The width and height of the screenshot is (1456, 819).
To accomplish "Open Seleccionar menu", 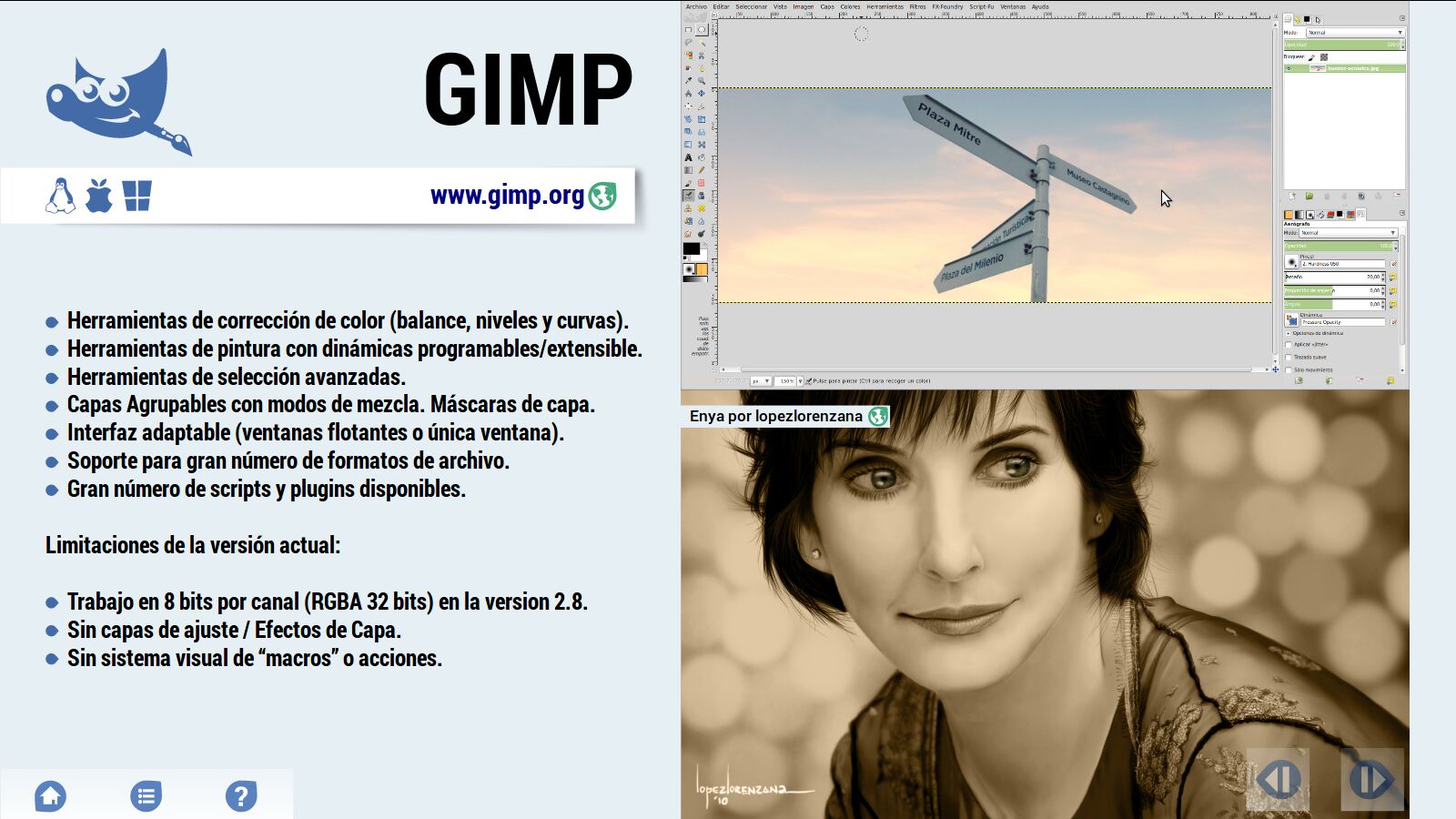I will tap(752, 6).
